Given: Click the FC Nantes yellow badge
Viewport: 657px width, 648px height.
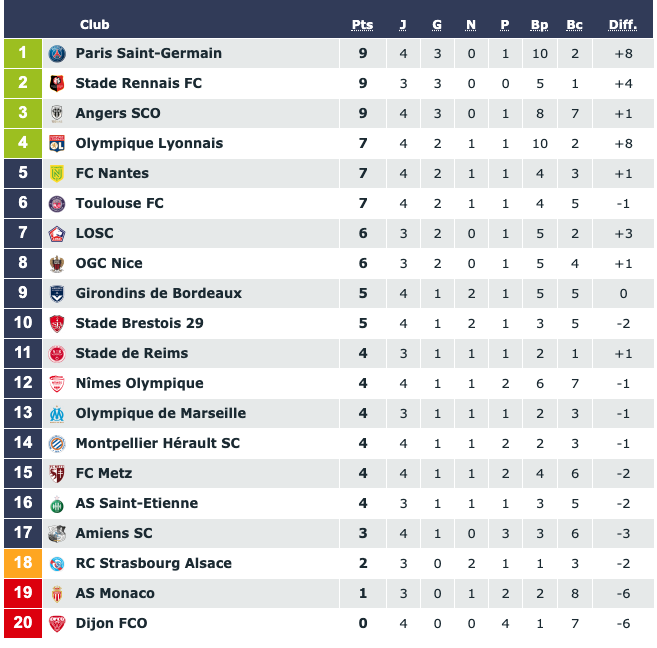Looking at the screenshot, I should (x=57, y=173).
